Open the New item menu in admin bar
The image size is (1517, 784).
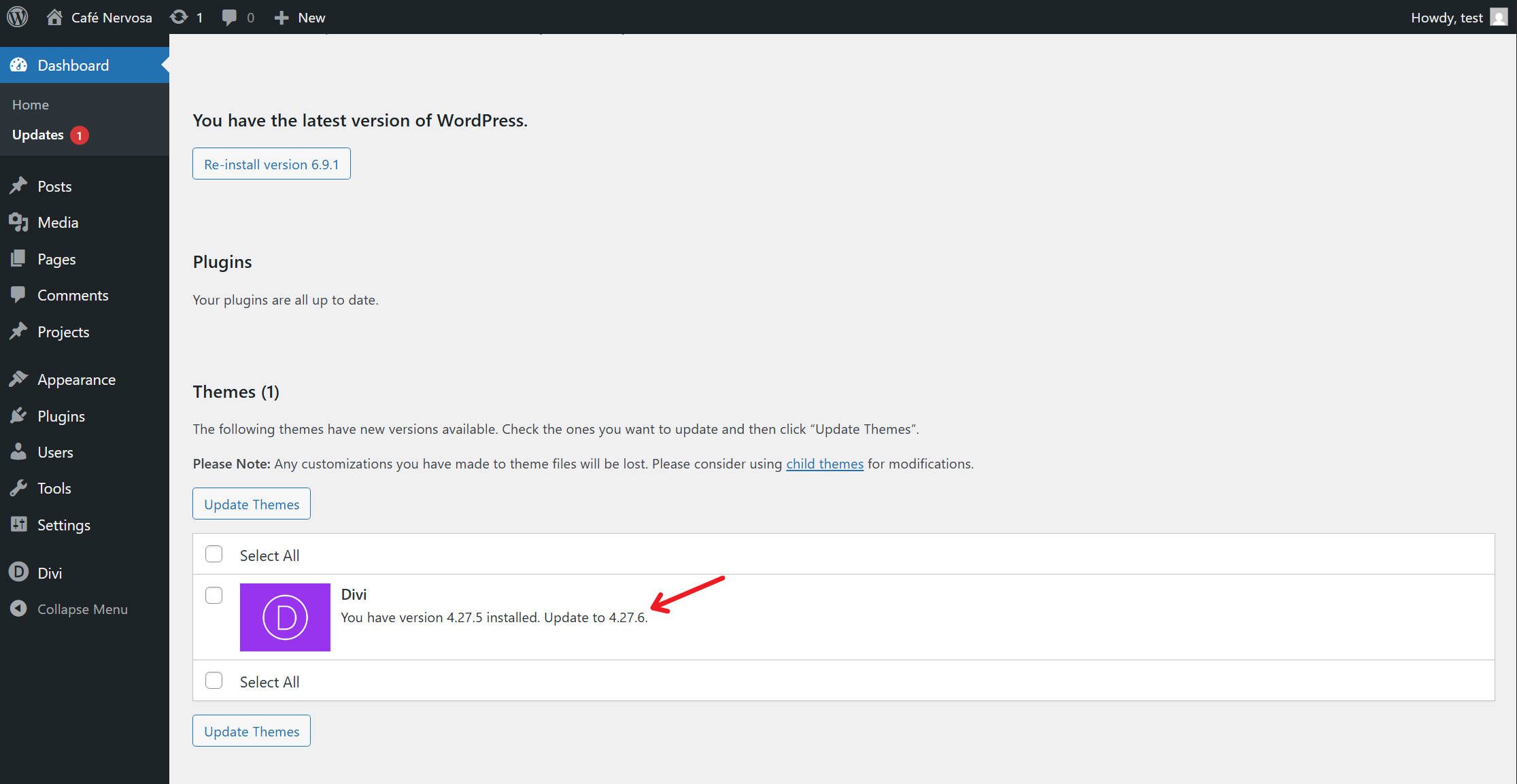coord(299,17)
